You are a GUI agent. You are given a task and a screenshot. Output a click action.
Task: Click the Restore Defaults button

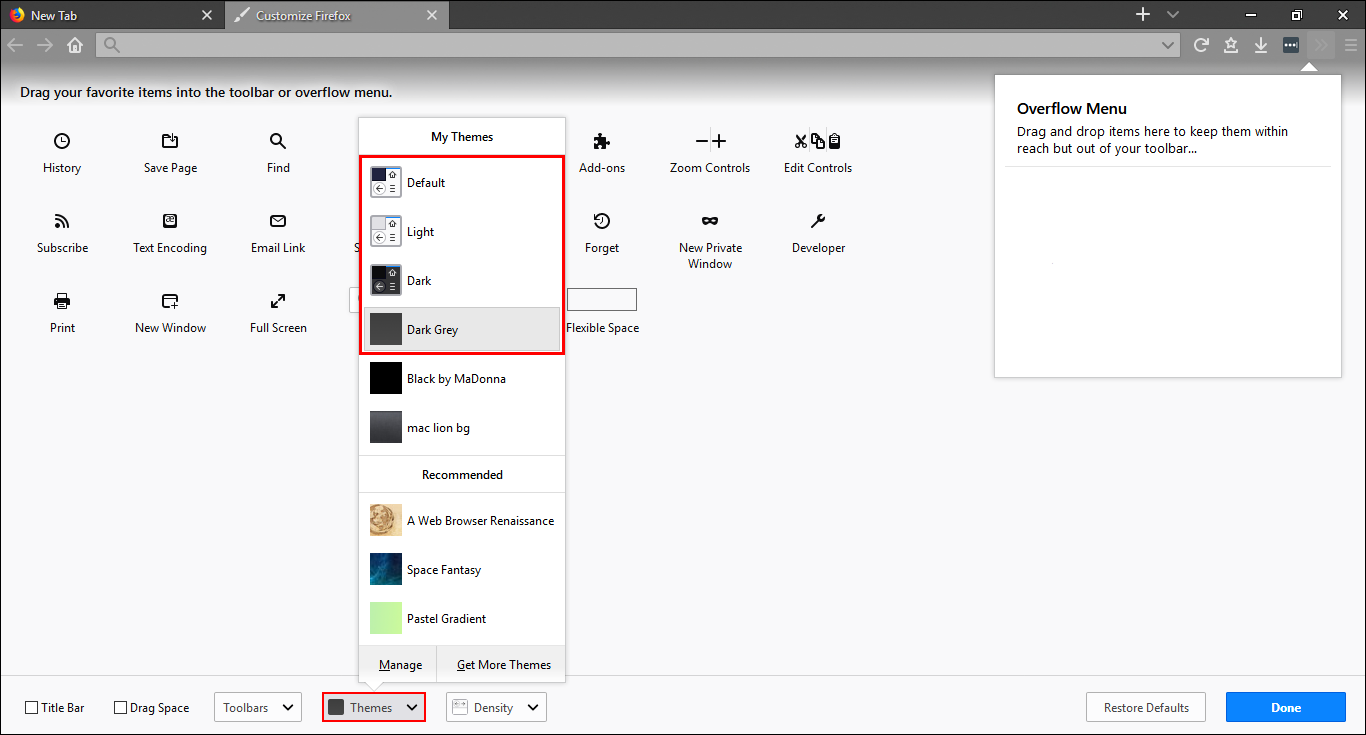point(1146,707)
